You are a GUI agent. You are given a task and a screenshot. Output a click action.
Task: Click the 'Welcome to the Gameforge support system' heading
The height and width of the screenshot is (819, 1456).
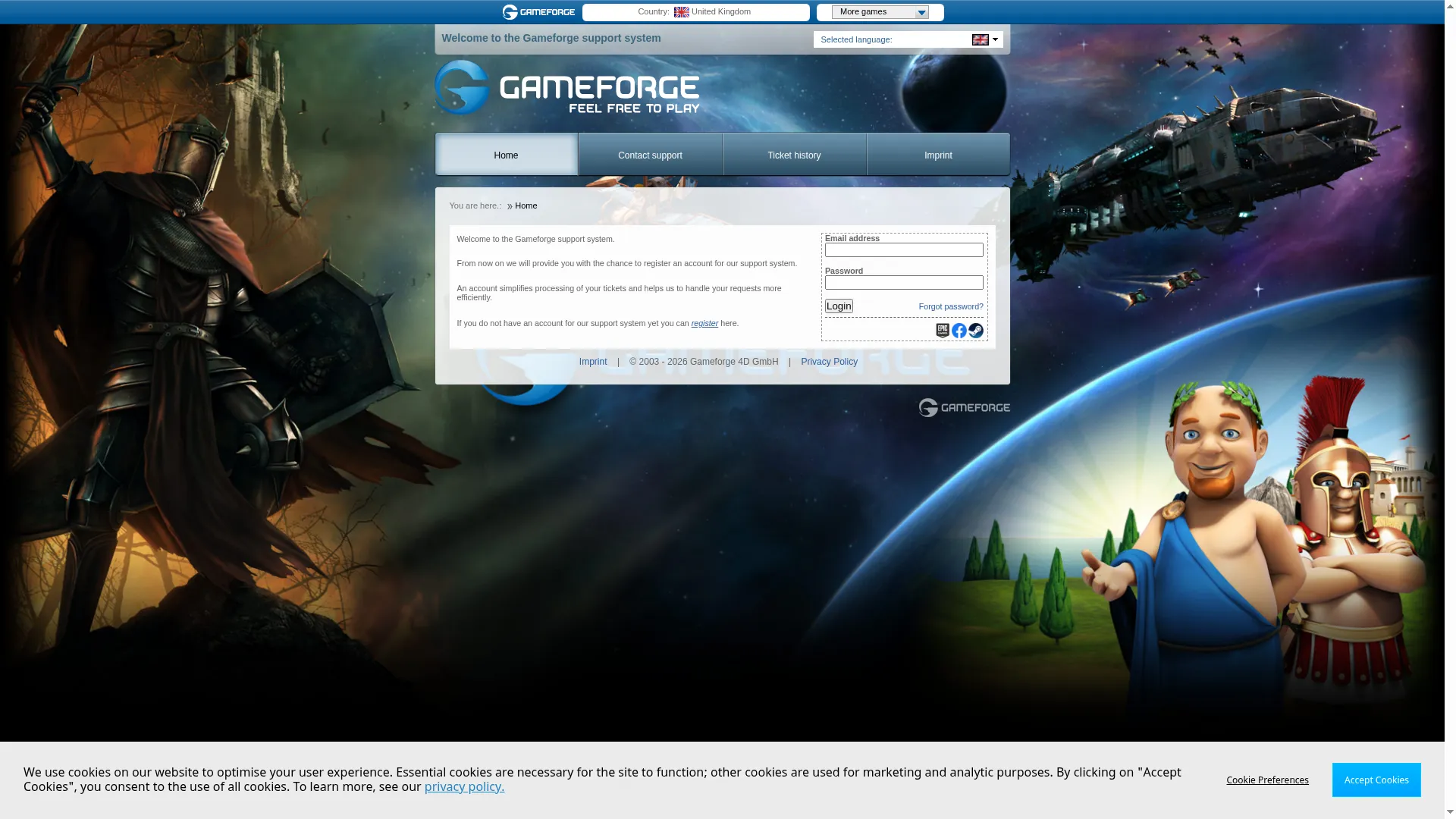click(x=551, y=38)
